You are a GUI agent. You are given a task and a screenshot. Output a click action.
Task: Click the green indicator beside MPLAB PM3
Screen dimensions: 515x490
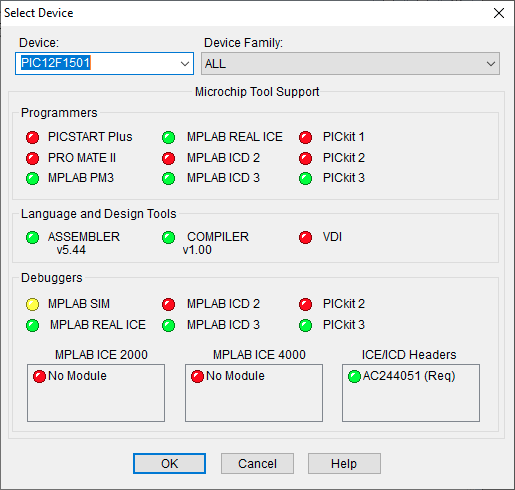[33, 178]
